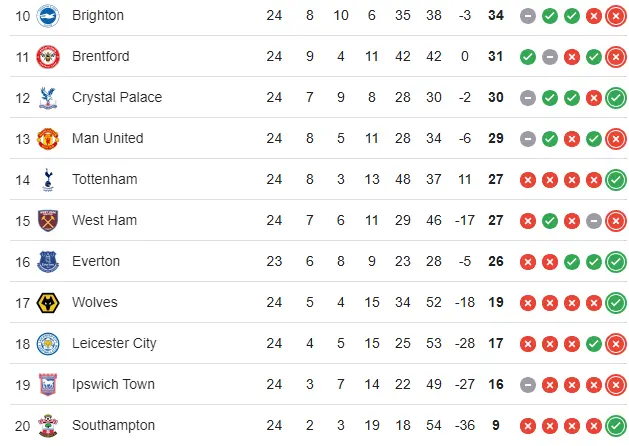The width and height of the screenshot is (629, 446).
Task: Click the Everton club crest
Action: (48, 261)
